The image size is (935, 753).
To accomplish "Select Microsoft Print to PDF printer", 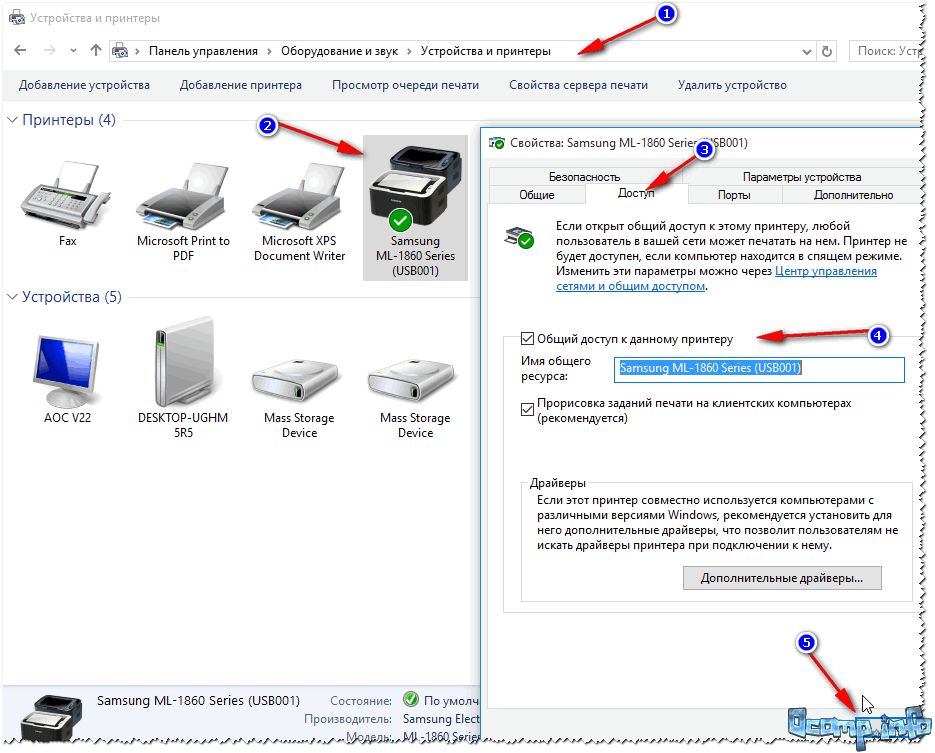I will [x=183, y=195].
